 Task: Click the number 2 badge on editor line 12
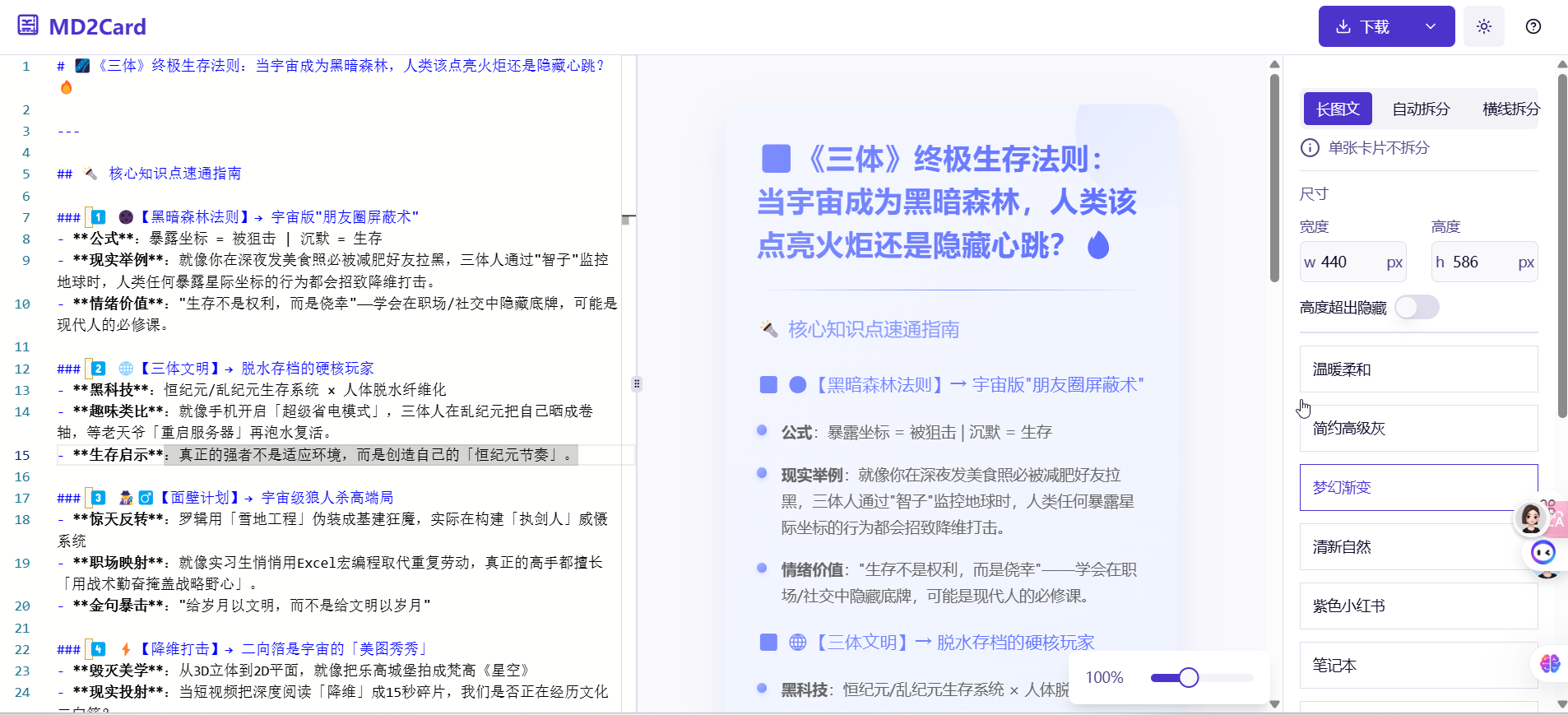(98, 369)
